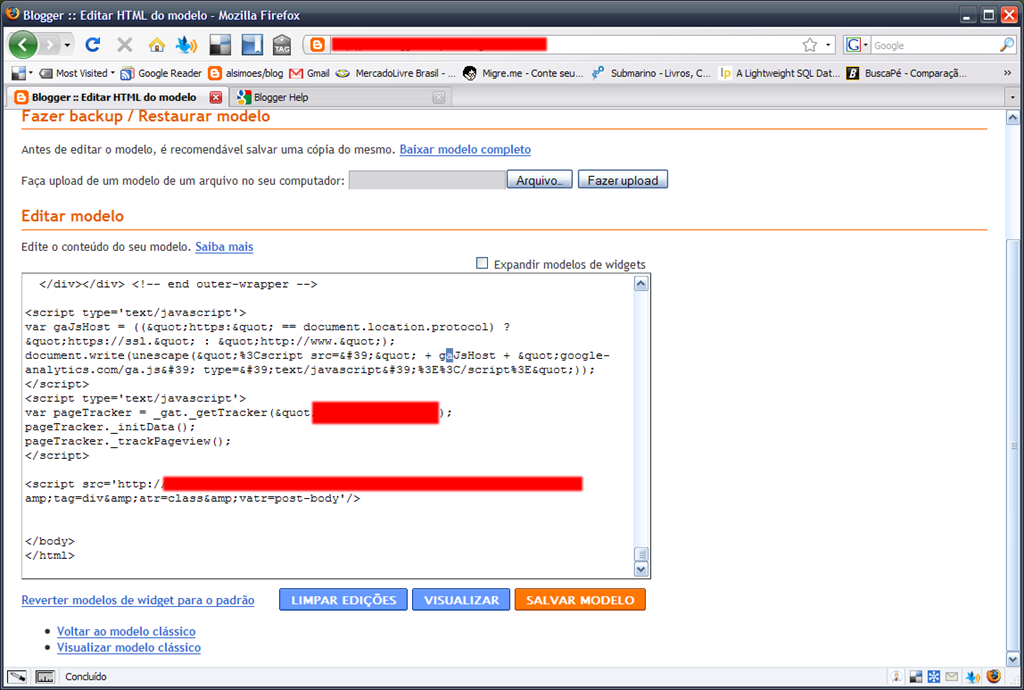Open Google Reader bookmark

(x=161, y=73)
